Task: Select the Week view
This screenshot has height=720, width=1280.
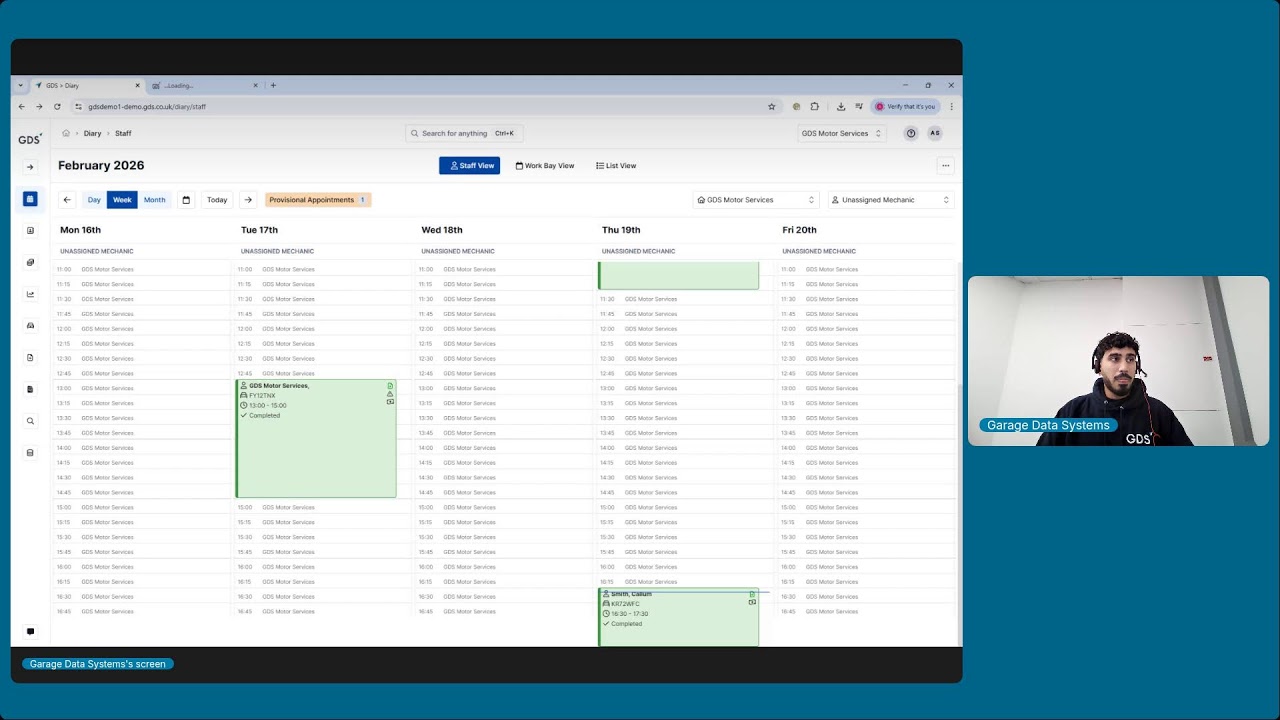Action: coord(122,200)
